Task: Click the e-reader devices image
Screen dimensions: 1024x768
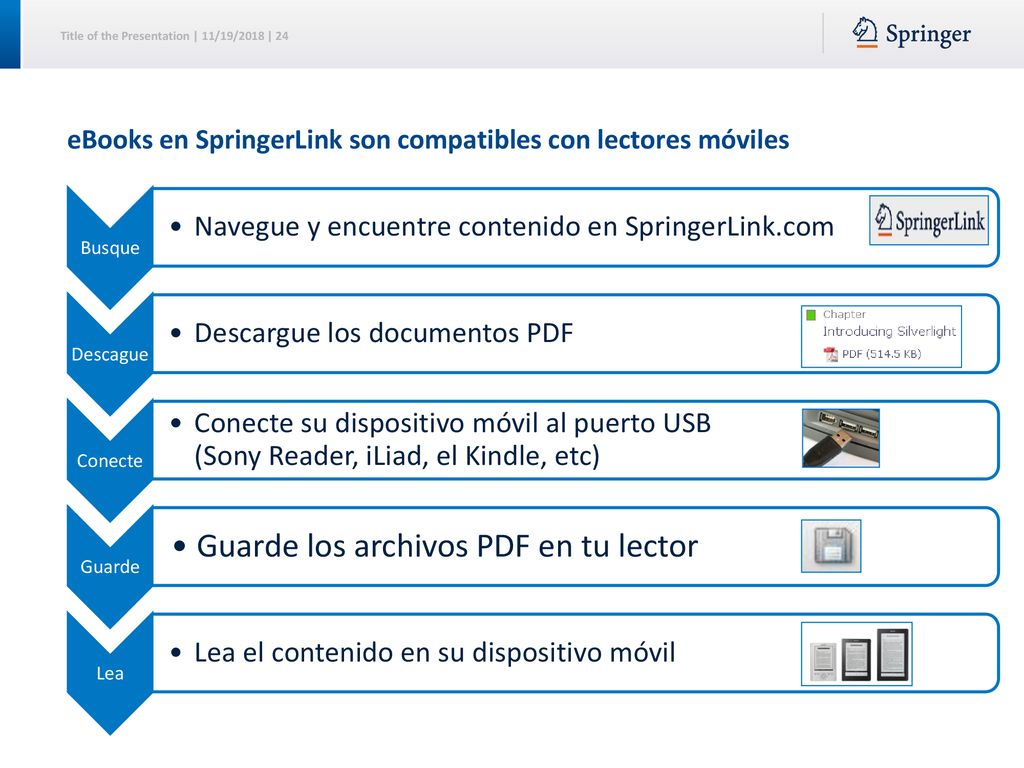Action: coord(857,654)
